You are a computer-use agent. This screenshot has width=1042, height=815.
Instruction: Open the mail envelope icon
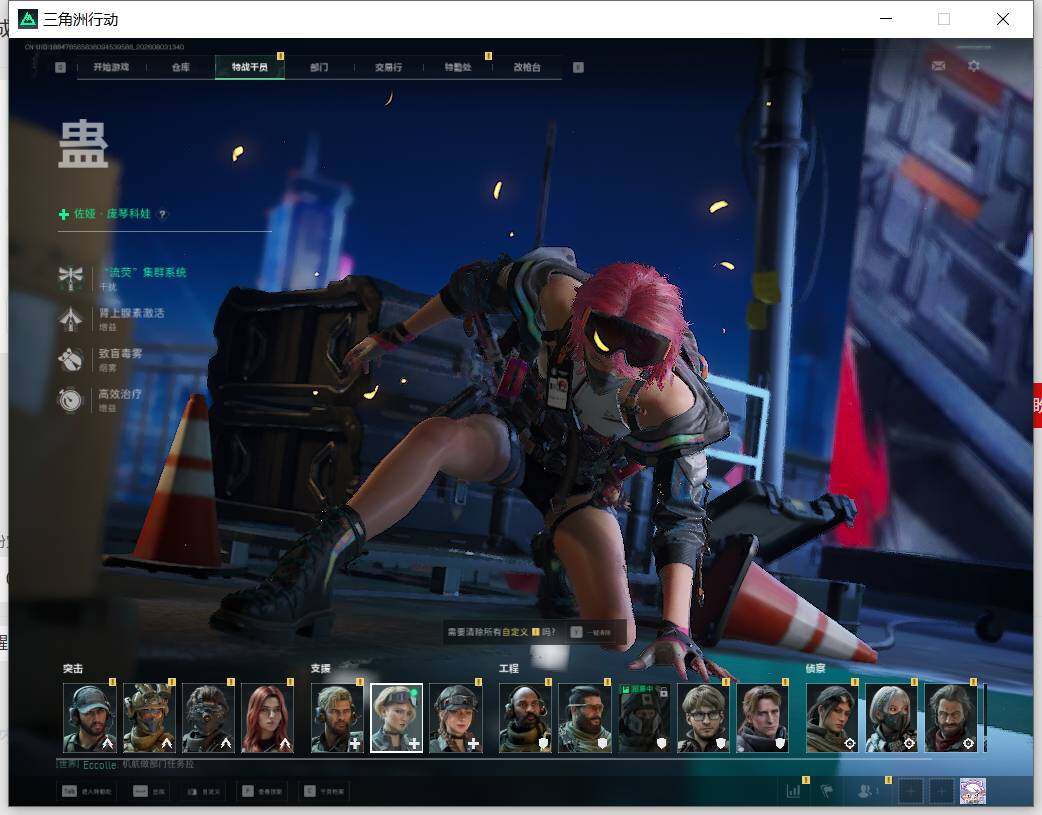(938, 66)
